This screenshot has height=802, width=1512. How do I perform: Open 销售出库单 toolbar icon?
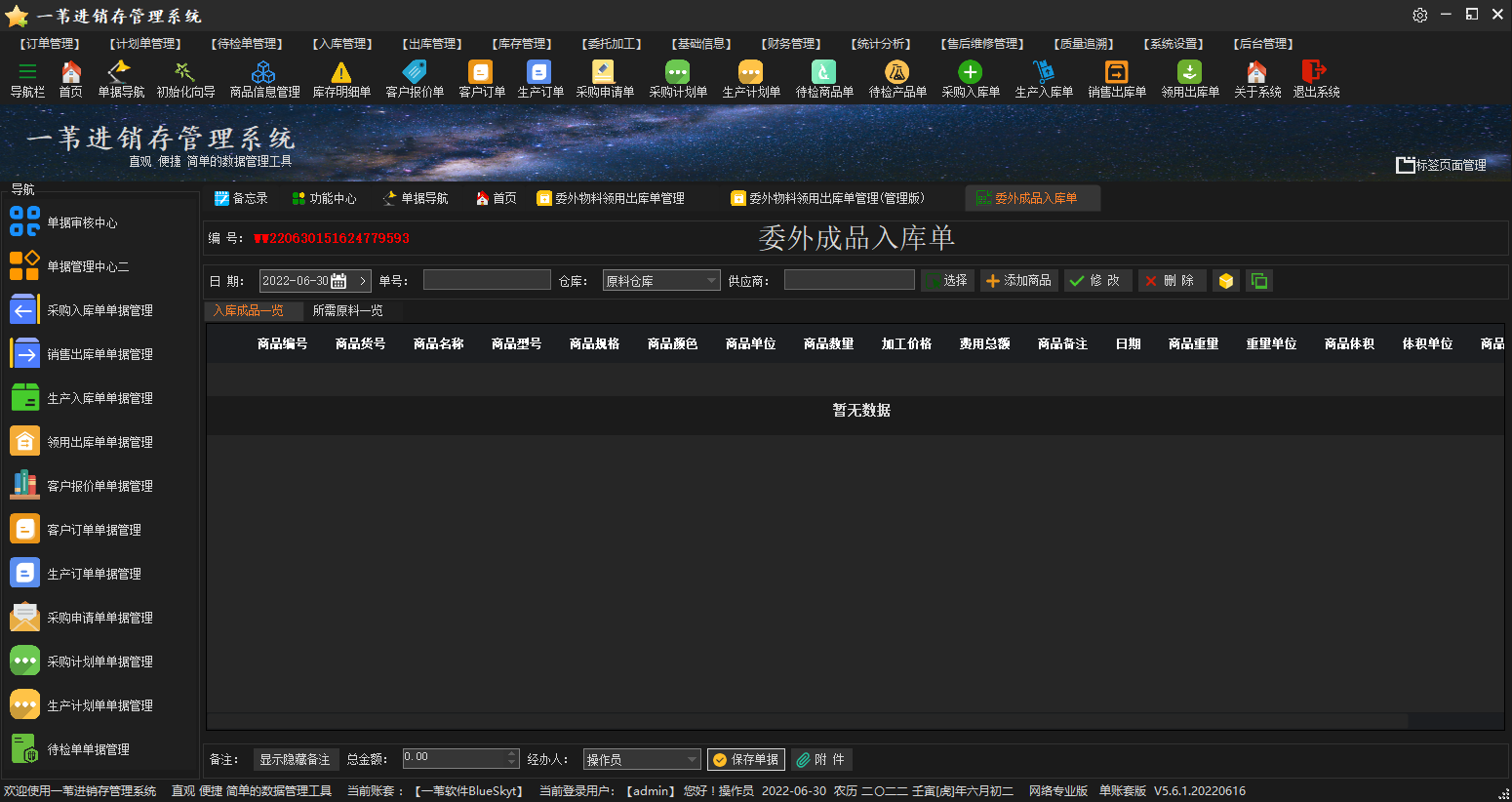pos(1116,71)
